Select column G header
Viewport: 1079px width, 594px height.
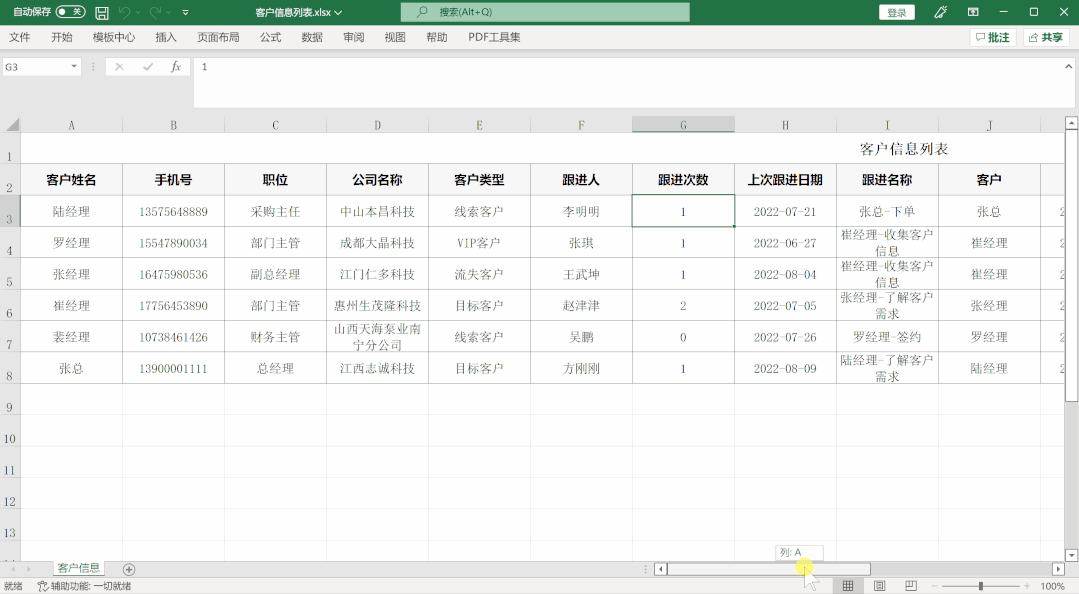[x=683, y=125]
